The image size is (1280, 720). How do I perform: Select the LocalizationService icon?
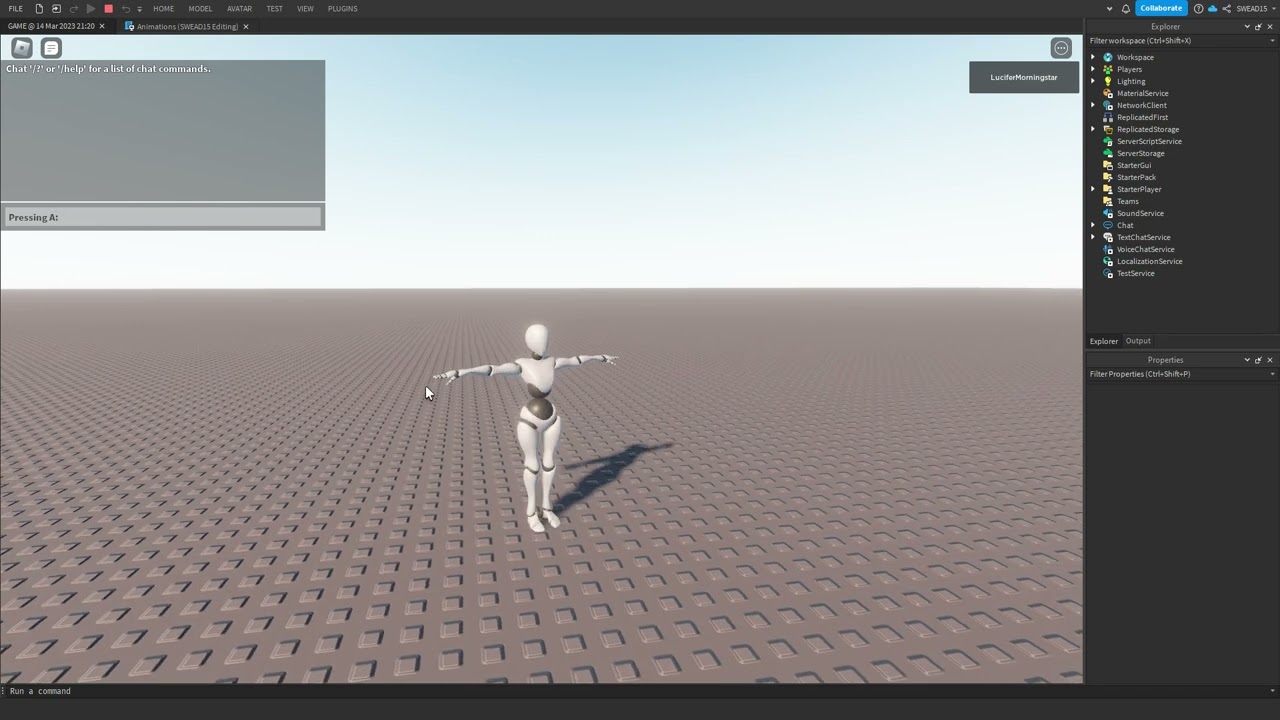pos(1108,261)
